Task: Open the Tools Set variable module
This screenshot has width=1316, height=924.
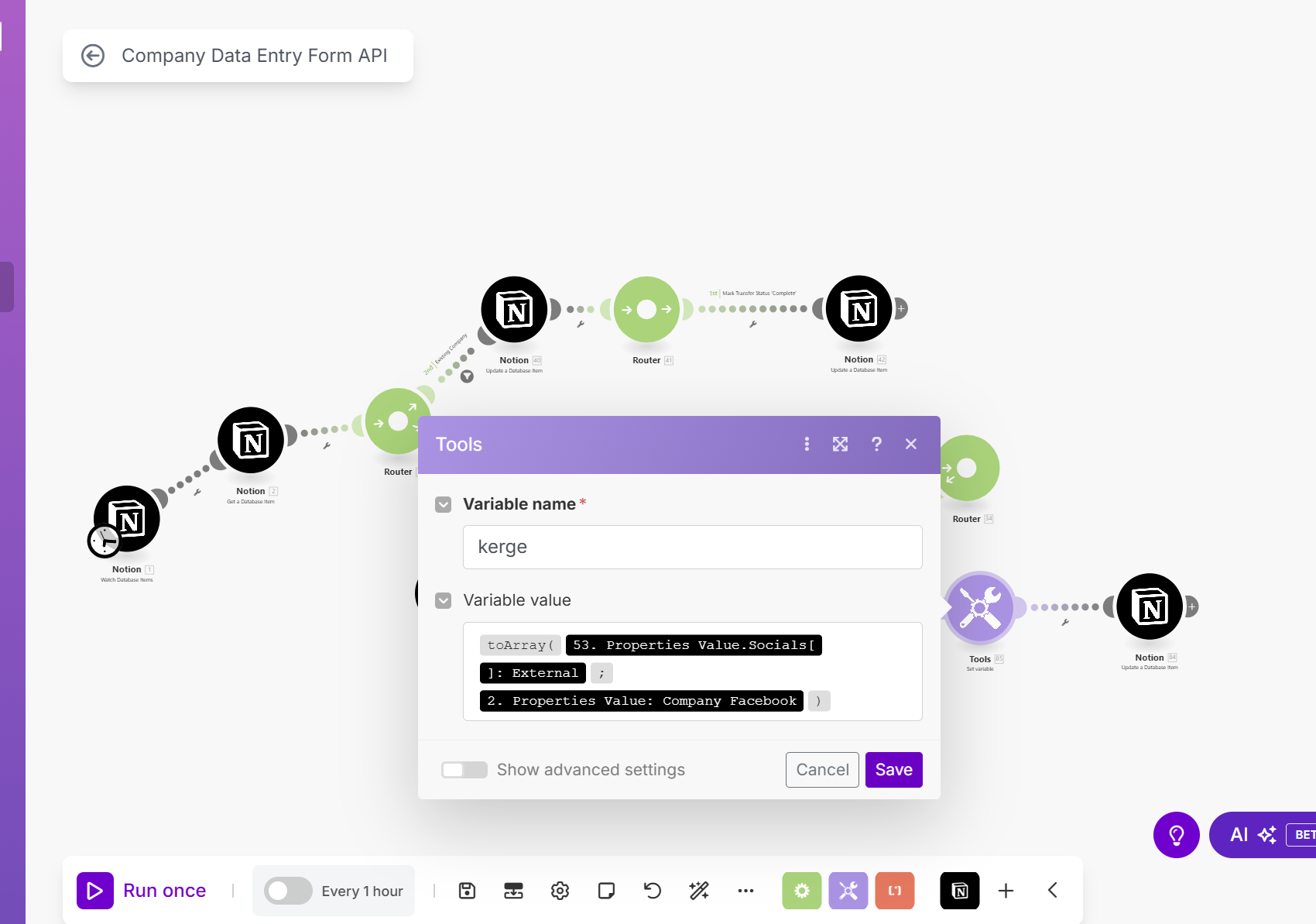Action: pos(980,607)
